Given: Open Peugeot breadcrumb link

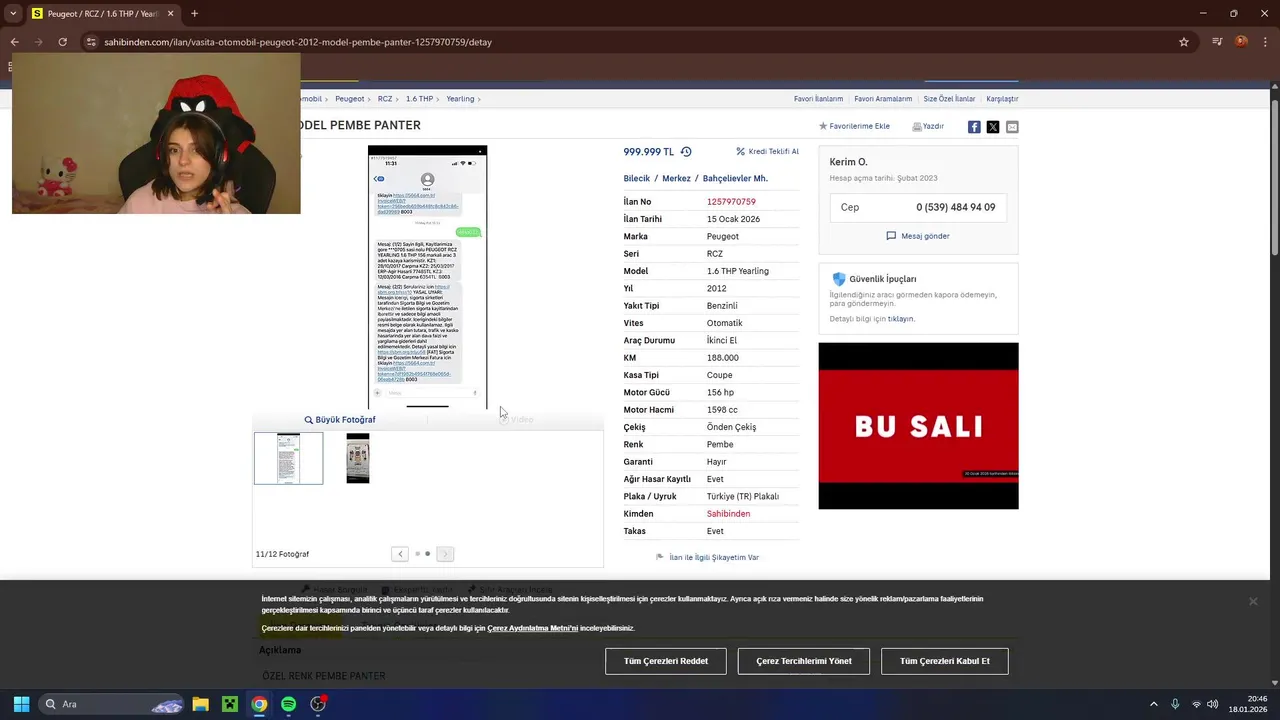Looking at the screenshot, I should pos(350,99).
